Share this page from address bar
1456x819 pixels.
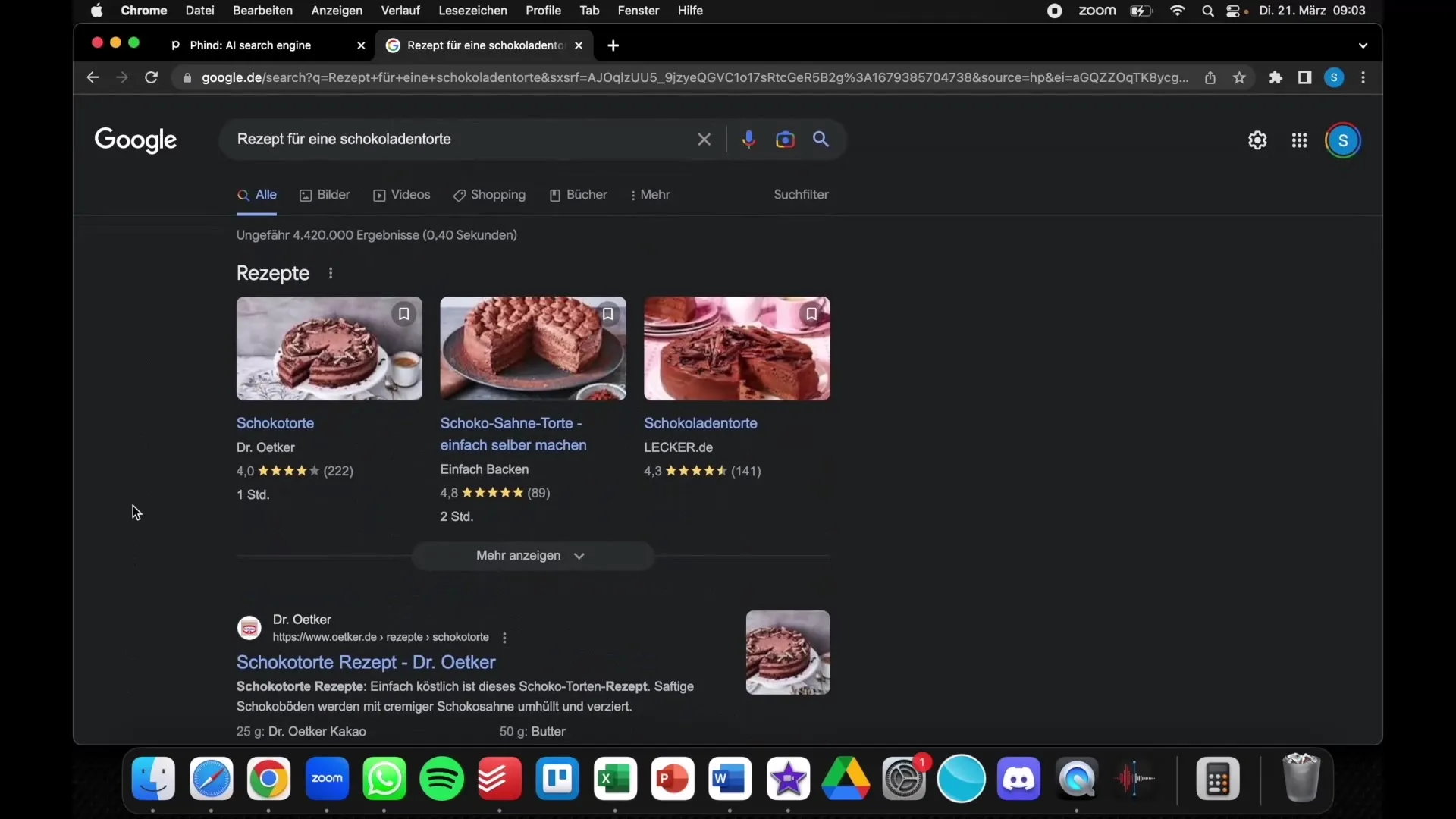pos(1210,77)
